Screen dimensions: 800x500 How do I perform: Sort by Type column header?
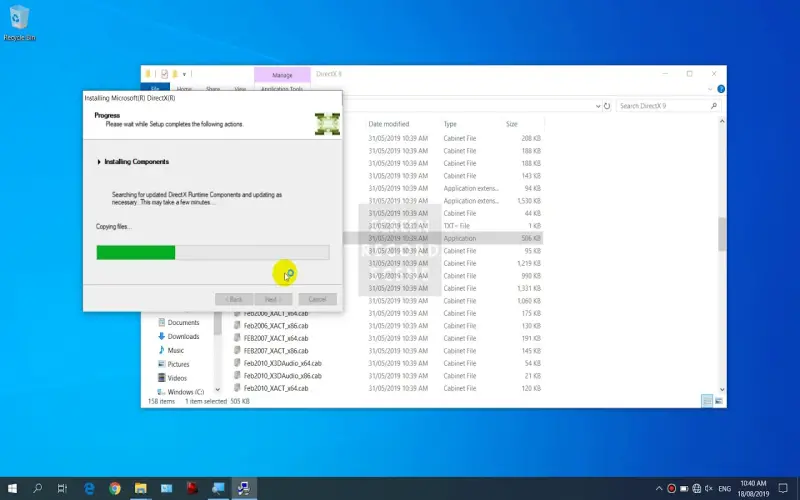point(450,124)
